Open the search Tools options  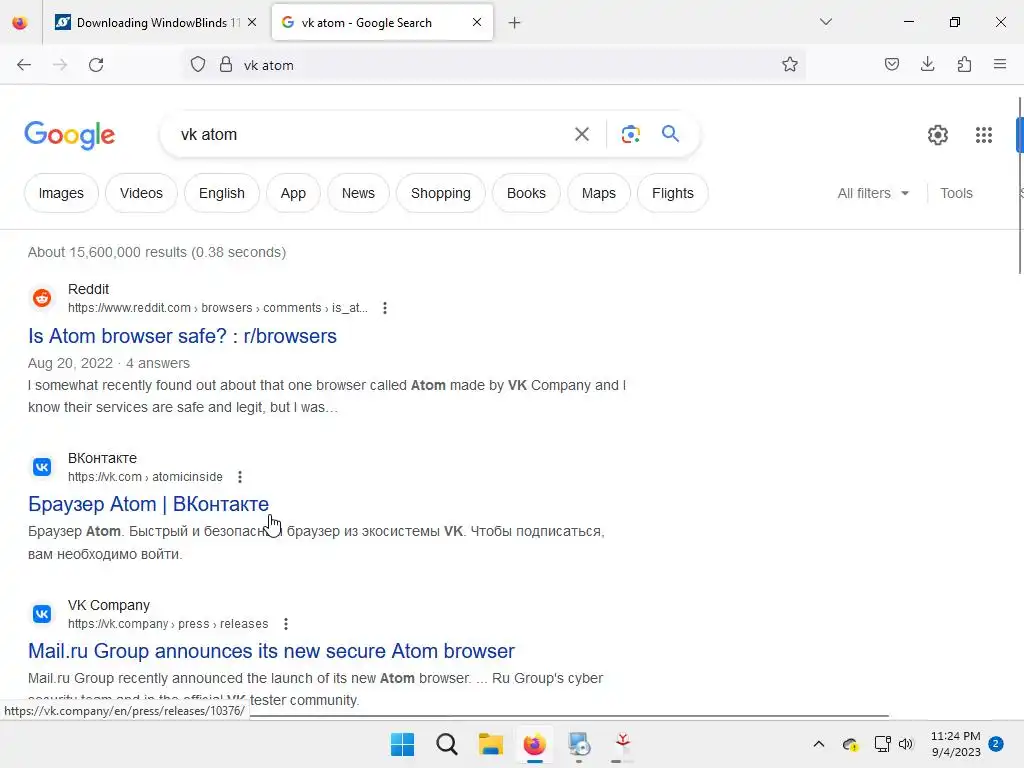tap(956, 193)
